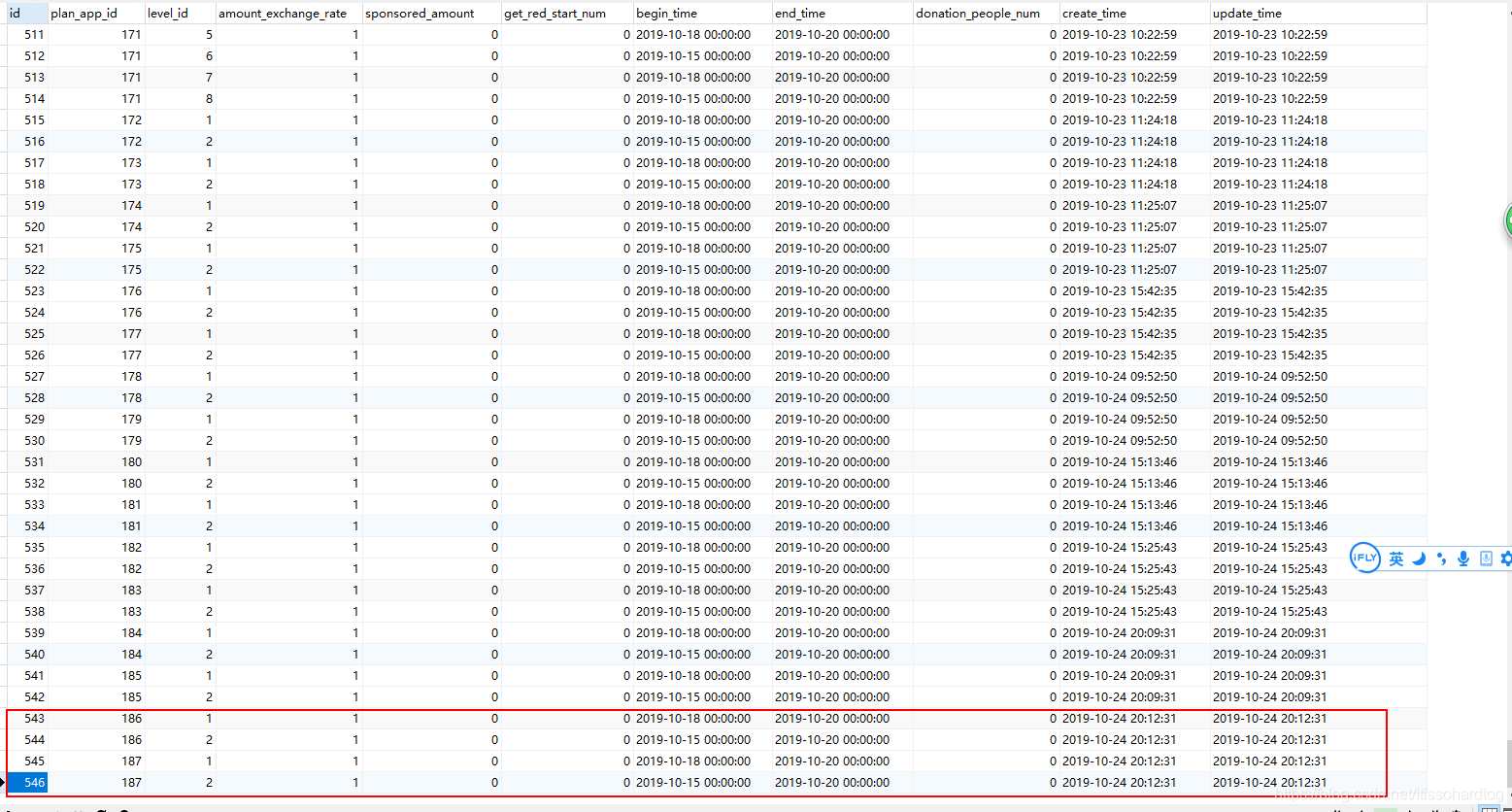Screen dimensions: 1512x812
Task: Select the begin_time column header
Action: (702, 14)
